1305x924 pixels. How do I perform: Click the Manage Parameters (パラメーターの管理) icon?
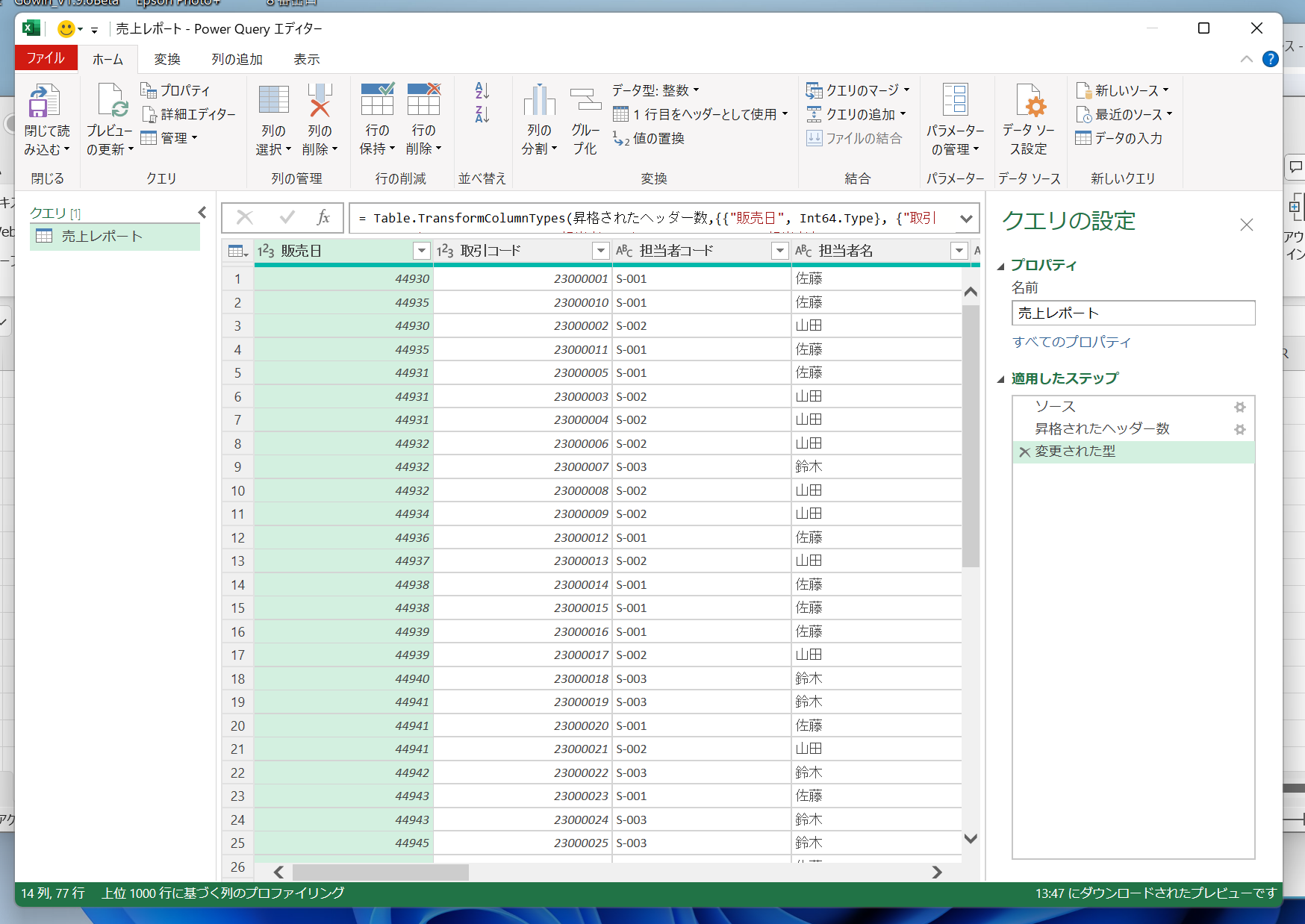pos(956,100)
